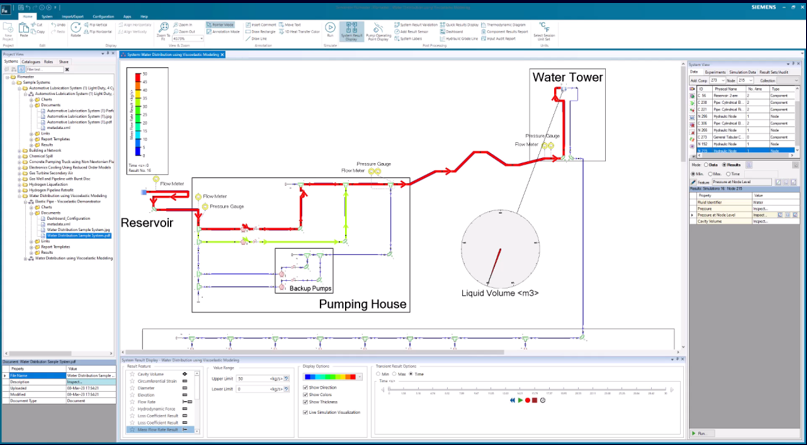Click the Copy tool
Image resolution: width=807 pixels, height=445 pixels.
click(x=38, y=31)
